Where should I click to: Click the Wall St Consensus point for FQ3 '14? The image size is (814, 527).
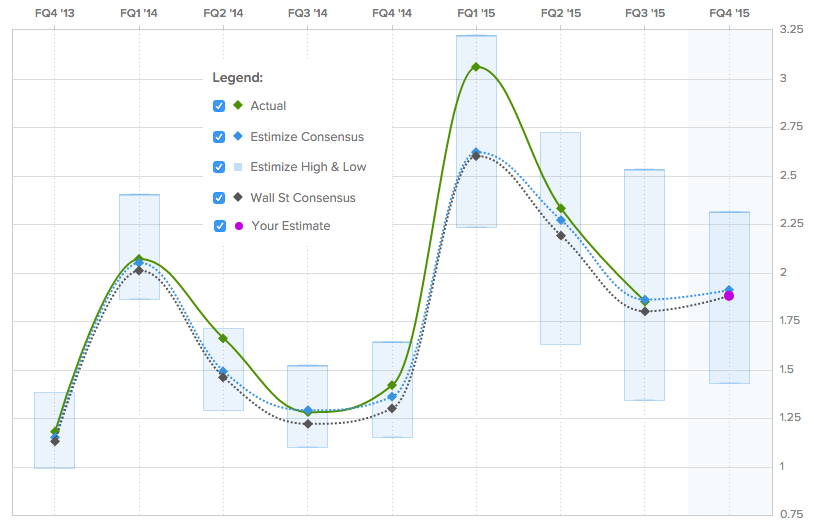coord(307,424)
